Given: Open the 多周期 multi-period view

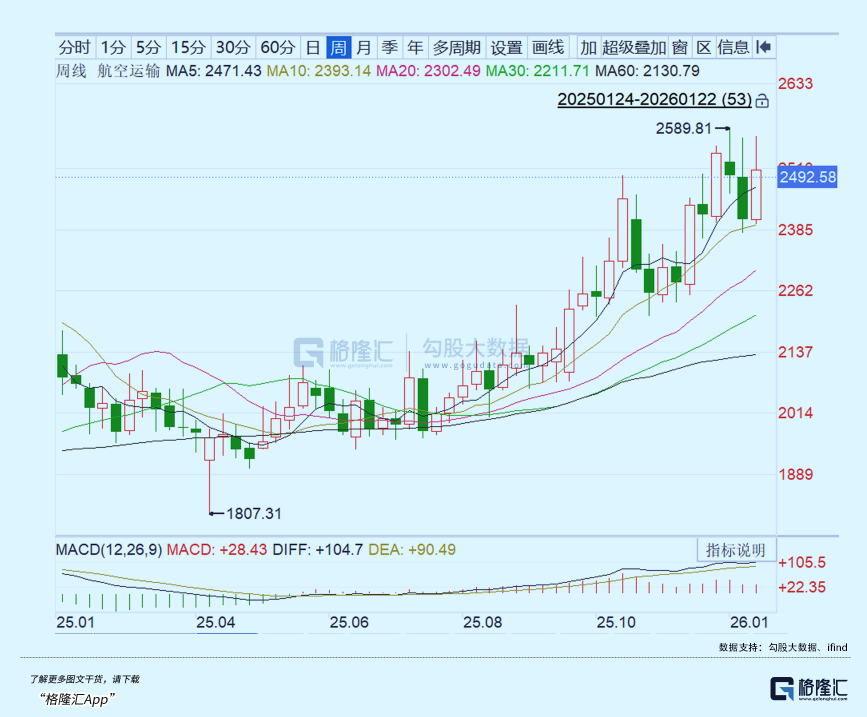Looking at the screenshot, I should click(457, 47).
